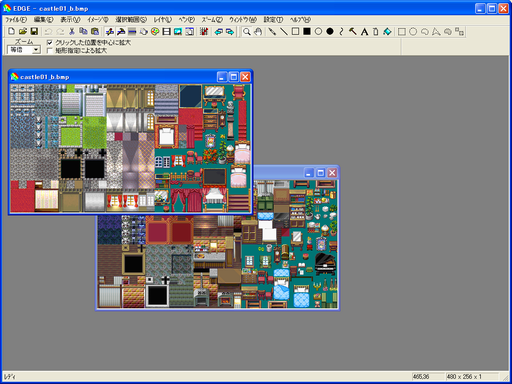Open the Edit (E) menu
The width and height of the screenshot is (512, 384).
(x=43, y=20)
